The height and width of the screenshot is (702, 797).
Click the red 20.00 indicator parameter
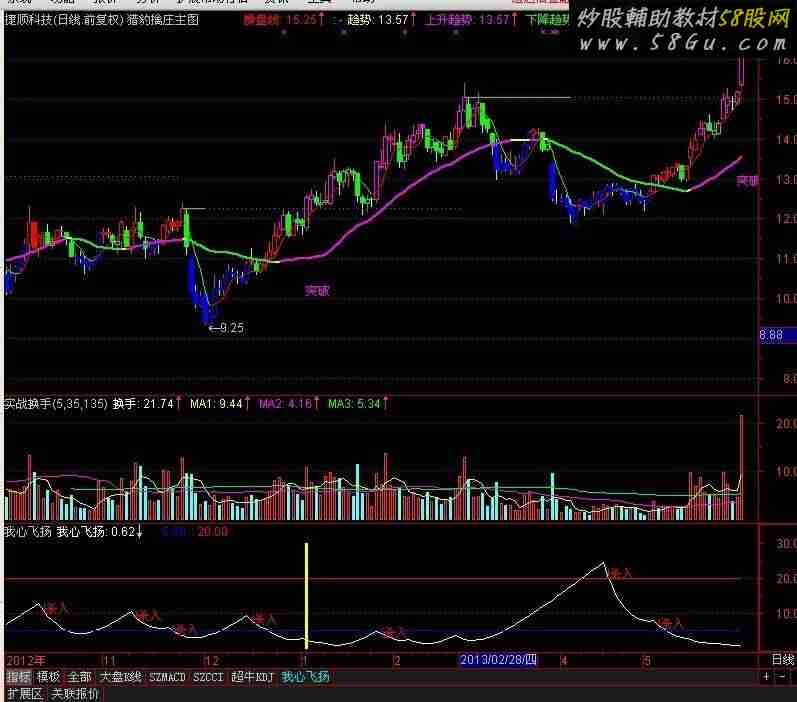point(212,532)
